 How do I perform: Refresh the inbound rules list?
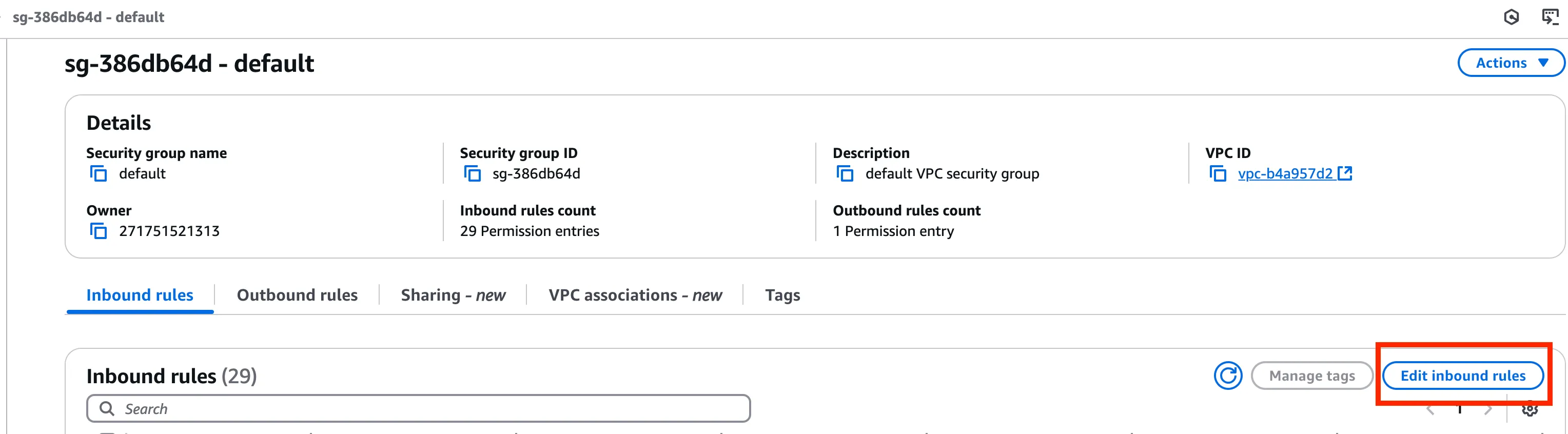pos(1228,376)
